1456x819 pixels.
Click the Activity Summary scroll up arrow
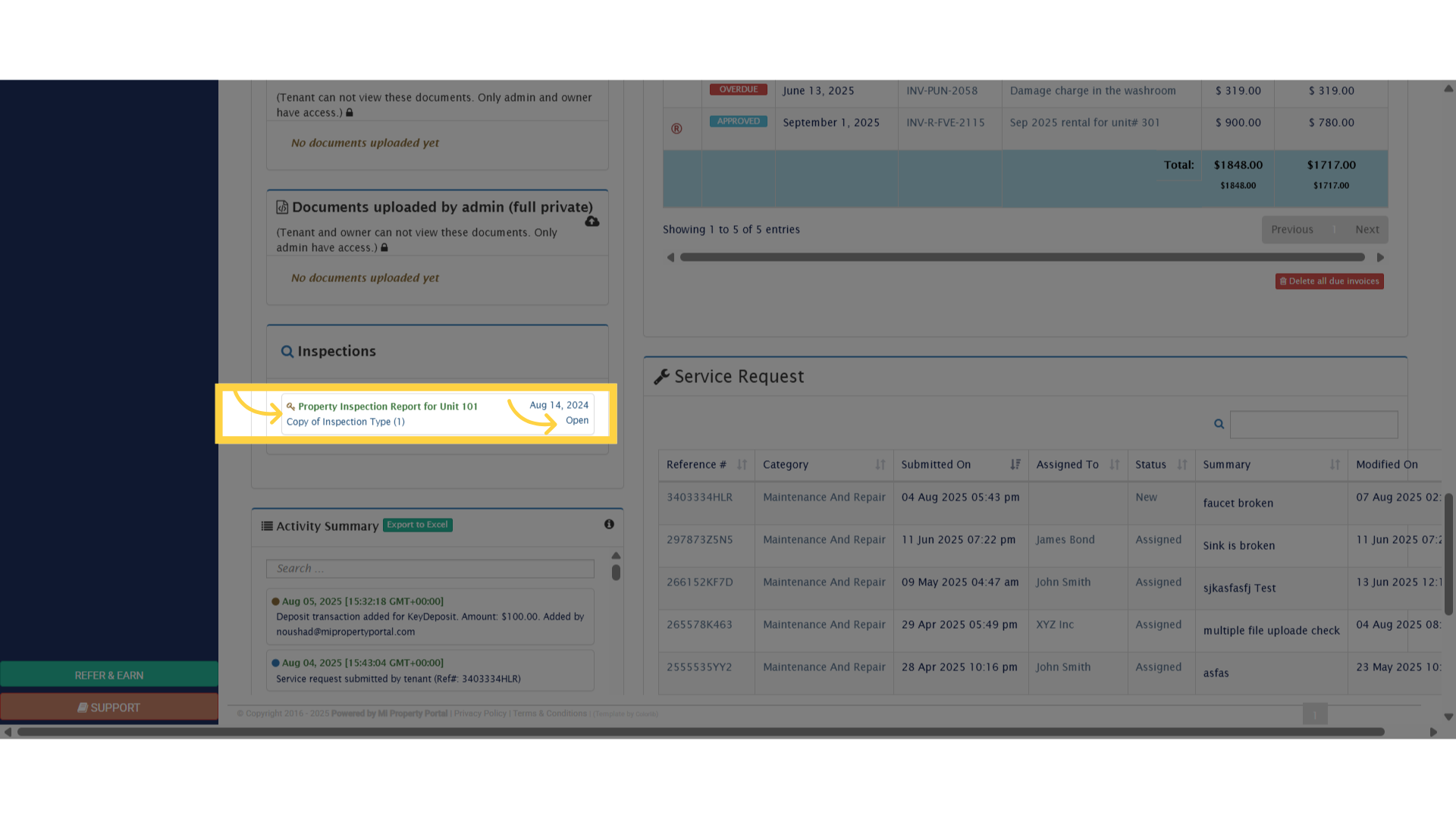pyautogui.click(x=616, y=556)
